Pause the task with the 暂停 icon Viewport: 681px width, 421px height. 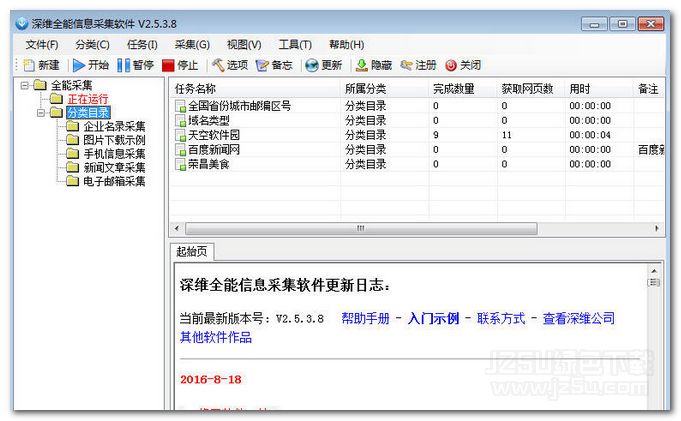click(x=123, y=65)
